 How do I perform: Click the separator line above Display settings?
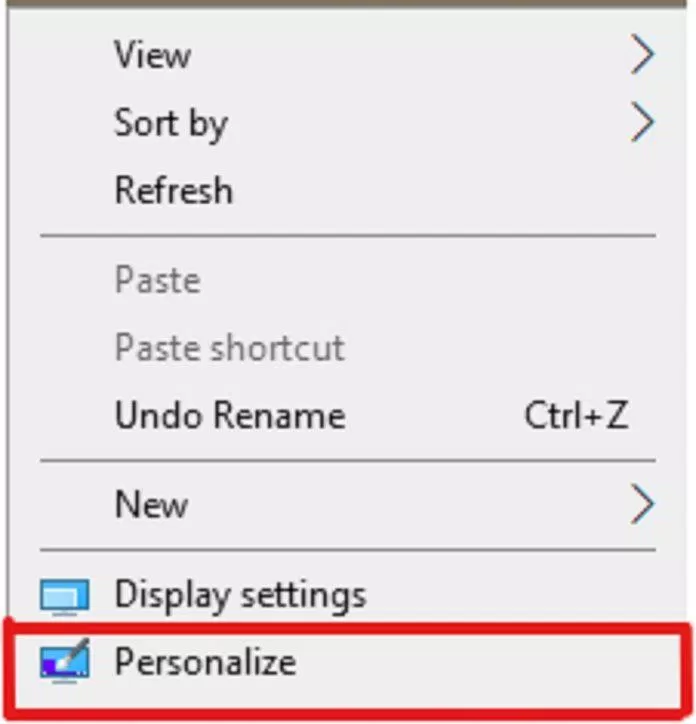(348, 550)
